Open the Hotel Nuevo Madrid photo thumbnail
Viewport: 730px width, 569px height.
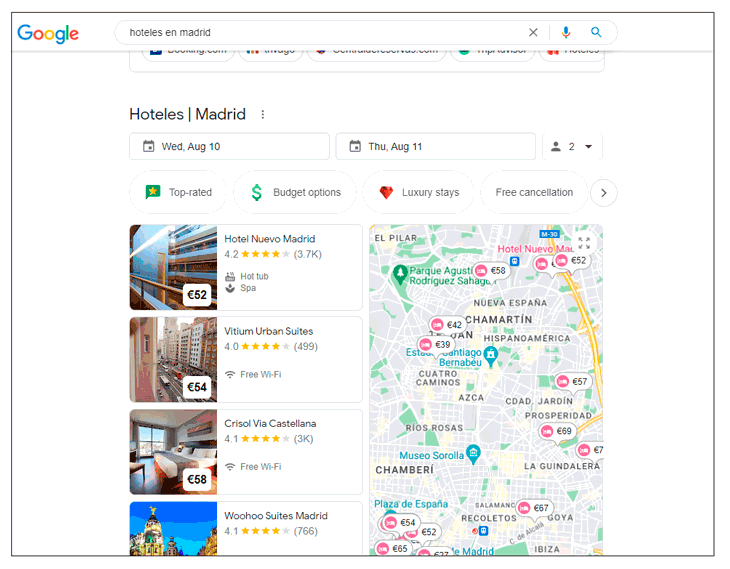click(x=173, y=267)
